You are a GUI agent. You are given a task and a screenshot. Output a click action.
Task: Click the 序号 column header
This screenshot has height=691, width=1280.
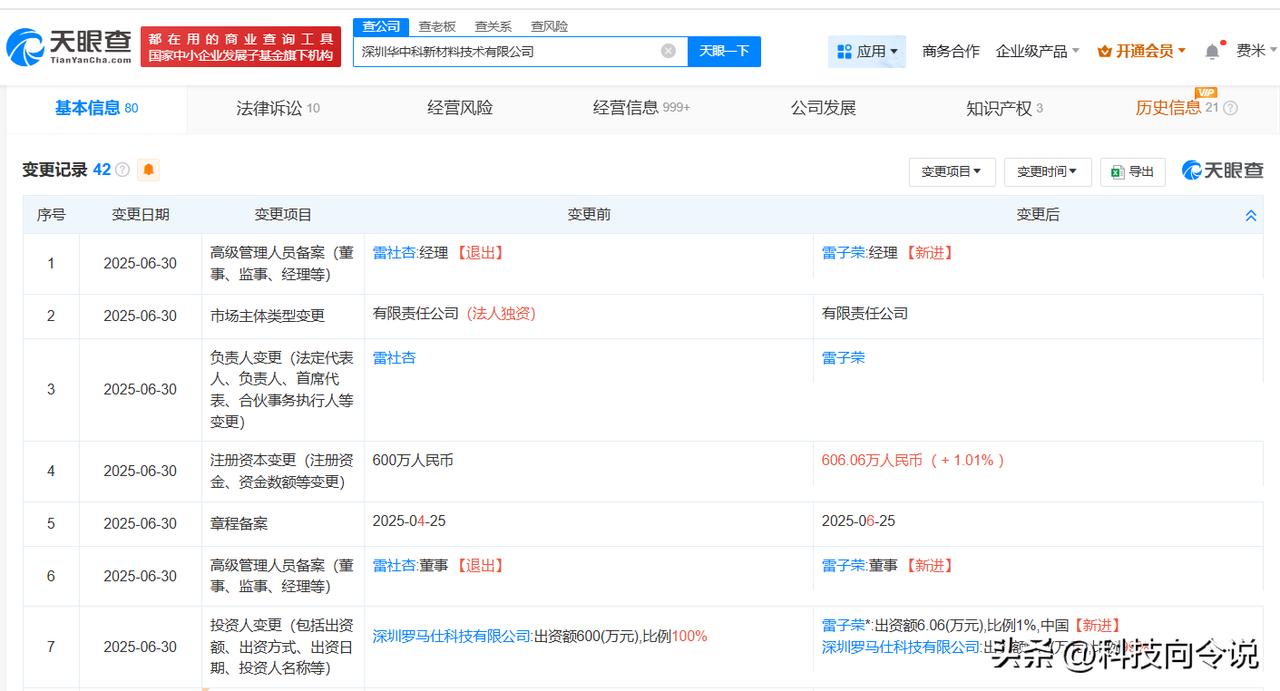[51, 215]
